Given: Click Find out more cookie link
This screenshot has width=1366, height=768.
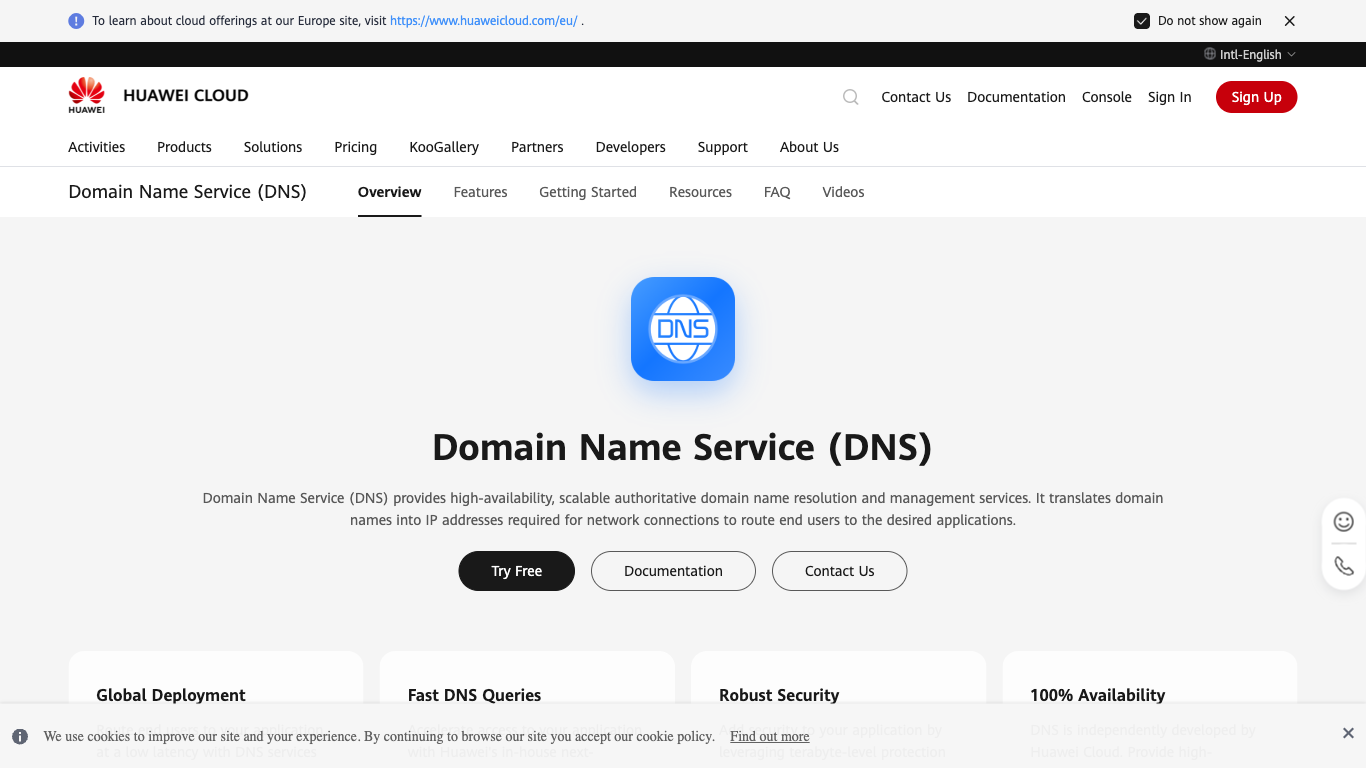Looking at the screenshot, I should [x=769, y=737].
